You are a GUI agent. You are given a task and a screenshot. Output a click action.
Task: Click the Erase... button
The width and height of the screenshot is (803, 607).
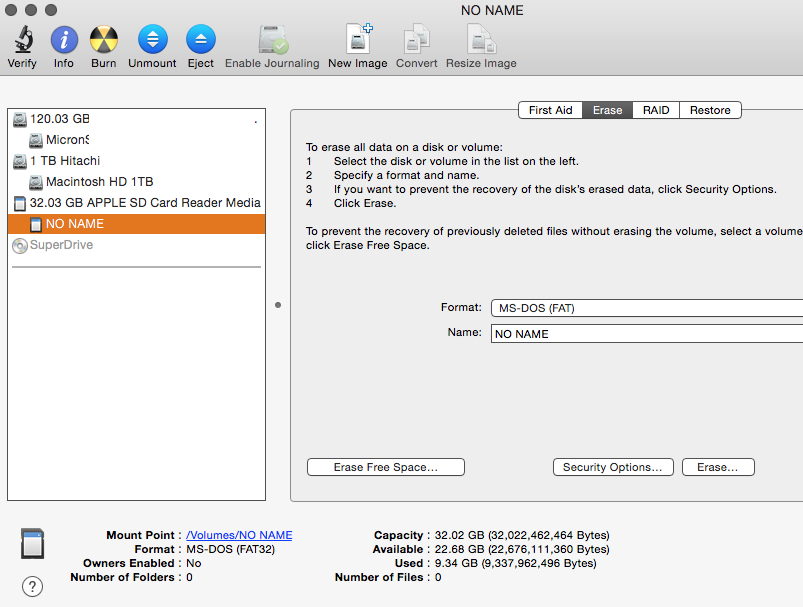click(718, 467)
